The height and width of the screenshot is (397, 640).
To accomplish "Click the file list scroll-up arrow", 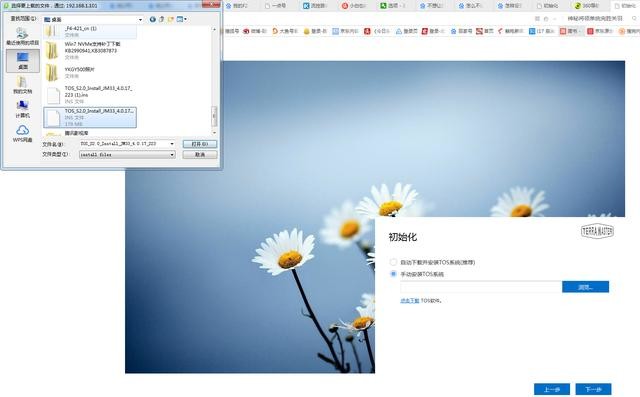I will pyautogui.click(x=214, y=29).
